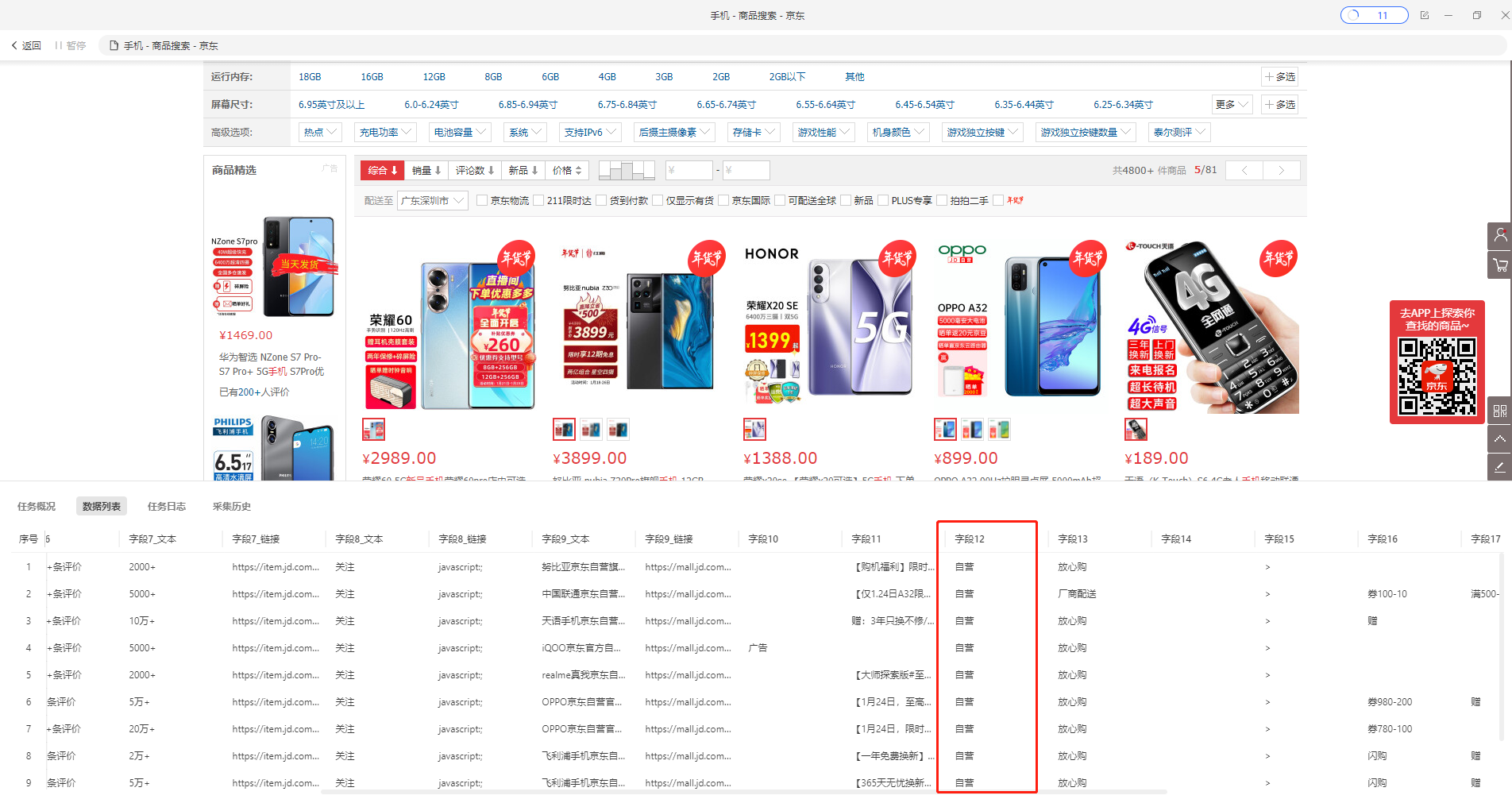Click the price distribution histogram icon

coord(627,170)
